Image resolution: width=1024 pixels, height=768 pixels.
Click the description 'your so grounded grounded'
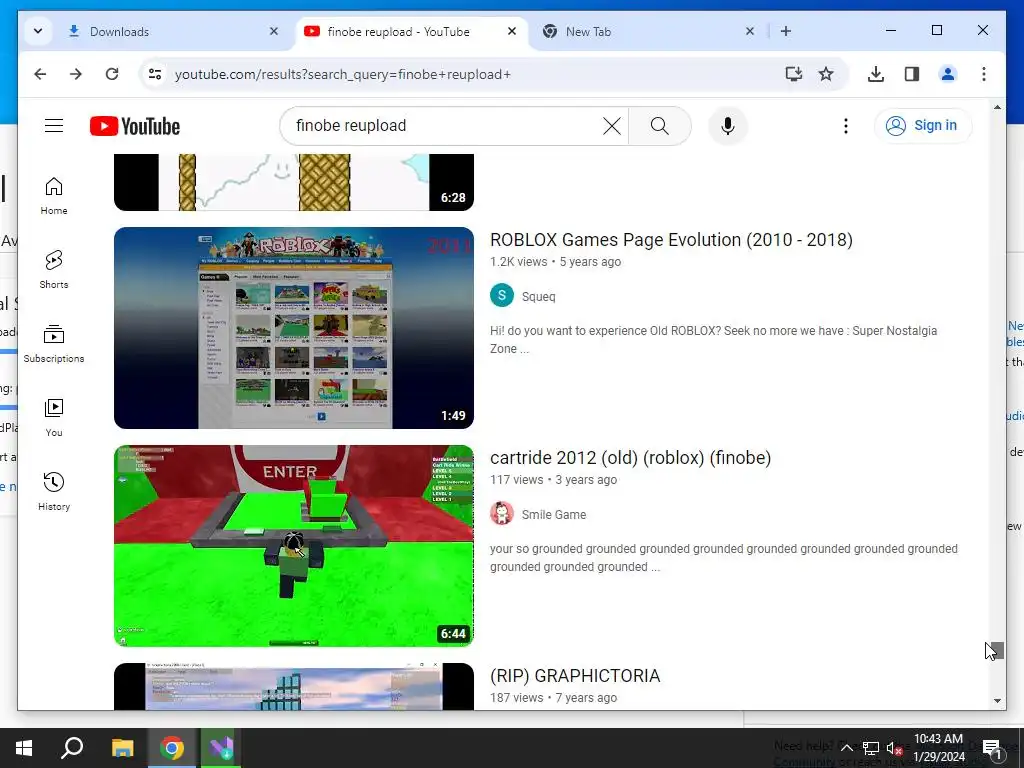coord(724,558)
